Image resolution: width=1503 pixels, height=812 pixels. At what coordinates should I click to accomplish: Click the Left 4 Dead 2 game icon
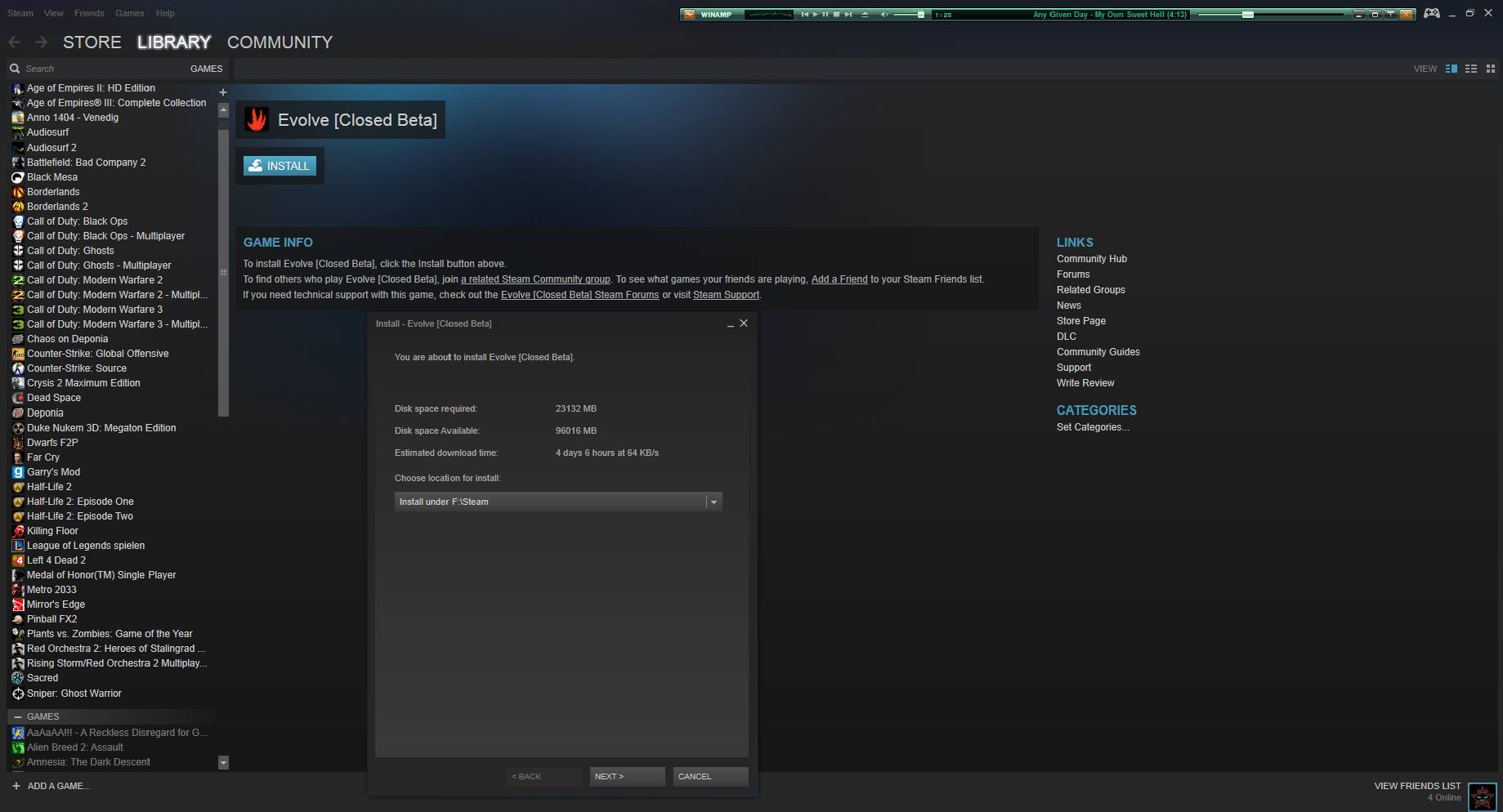click(18, 560)
